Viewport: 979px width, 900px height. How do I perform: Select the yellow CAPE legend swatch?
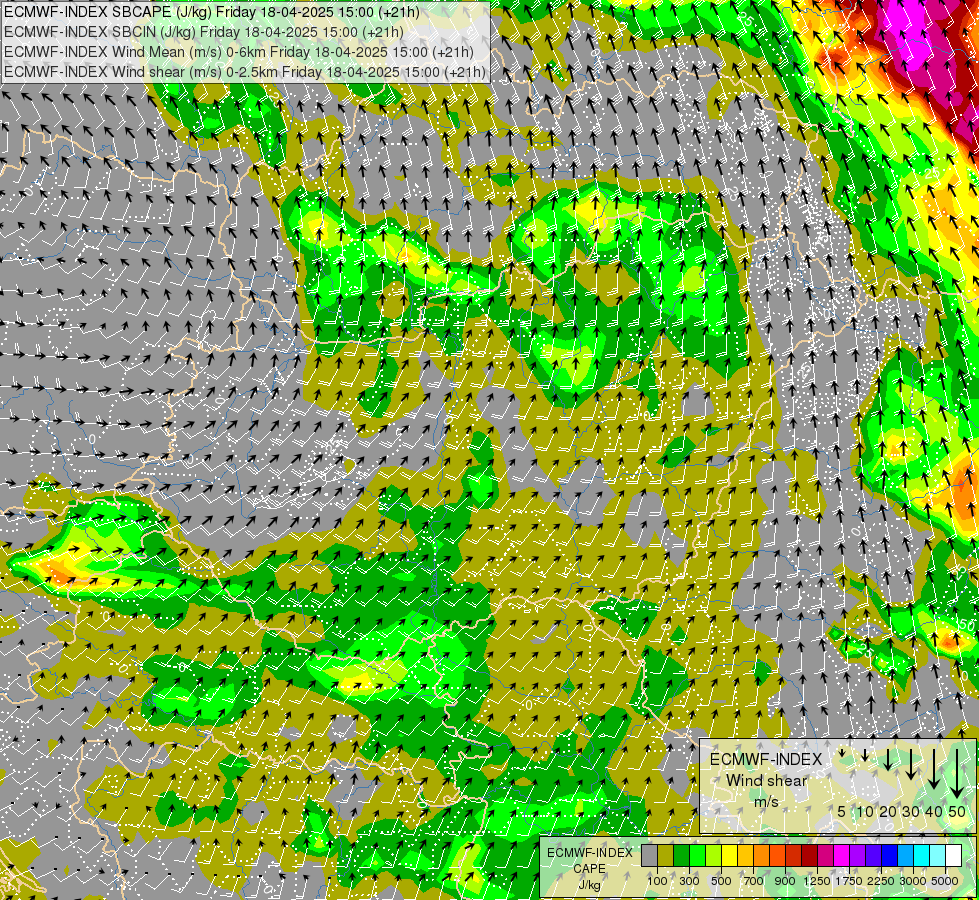(x=729, y=855)
